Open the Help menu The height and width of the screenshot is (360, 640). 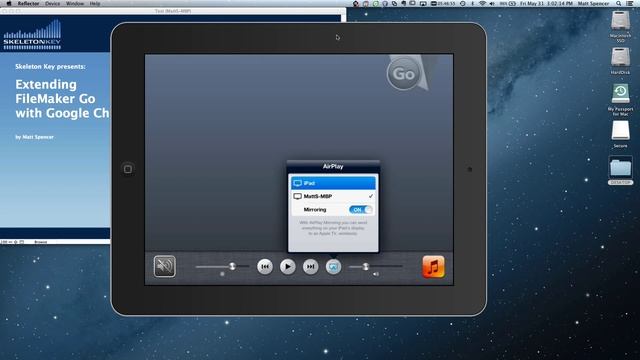(x=95, y=3)
